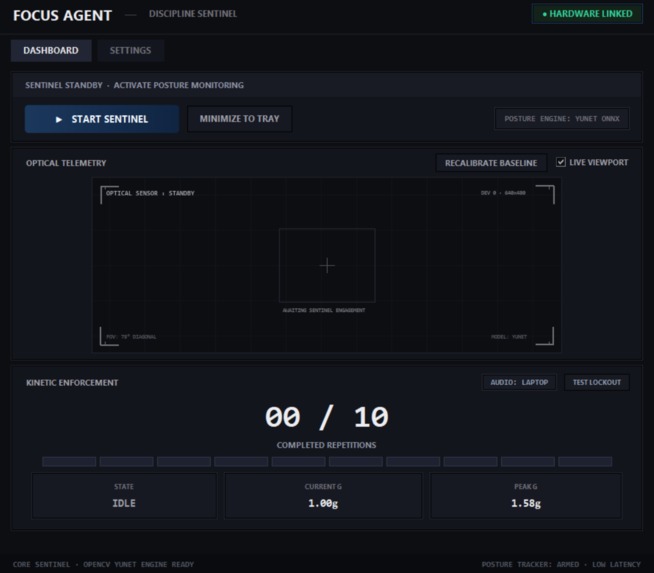
Task: Click the FOV diagonal label in viewport
Action: [x=131, y=337]
